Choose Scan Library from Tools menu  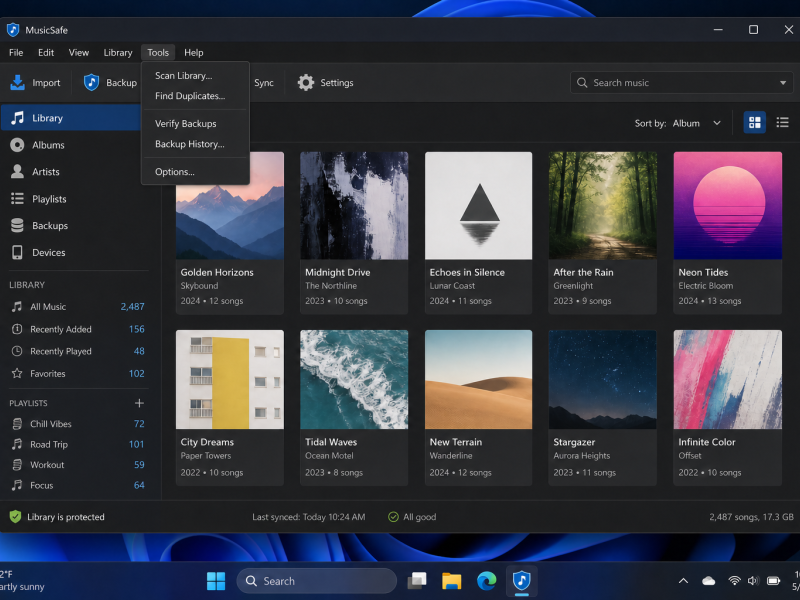tap(195, 76)
